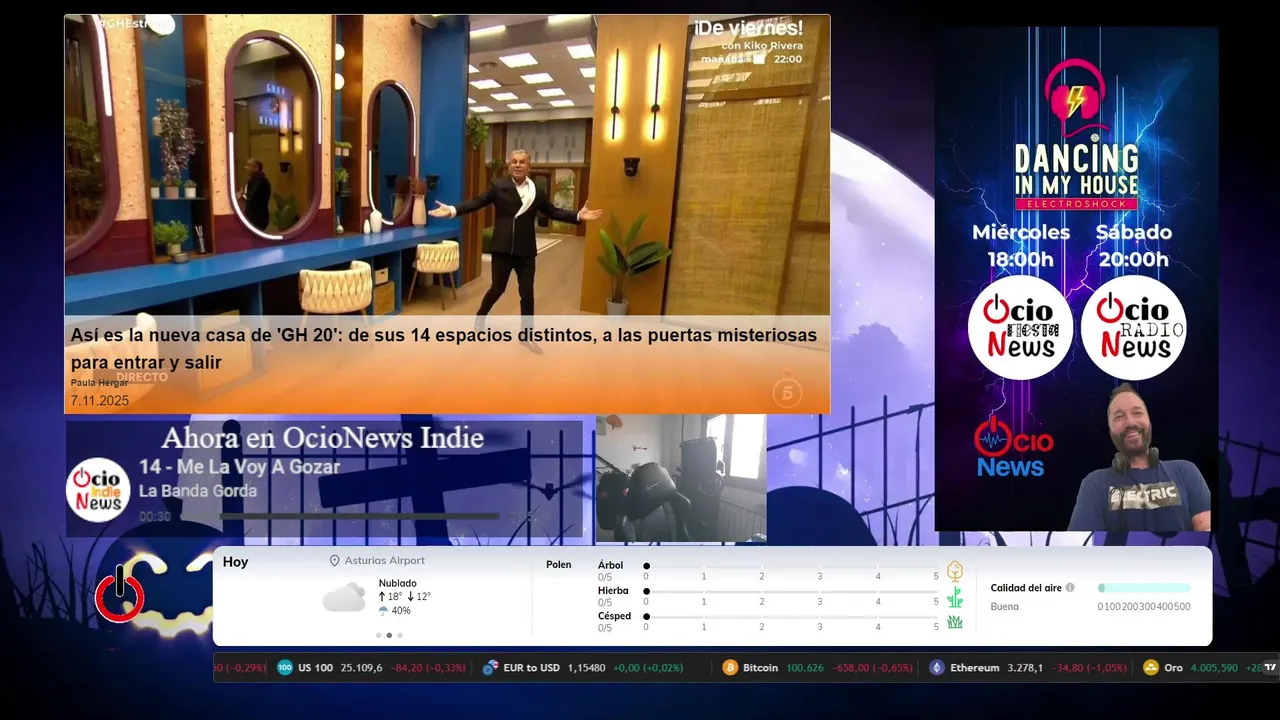Click the Hierba pollen level slider
Screen dimensions: 1280x720
[x=792, y=591]
